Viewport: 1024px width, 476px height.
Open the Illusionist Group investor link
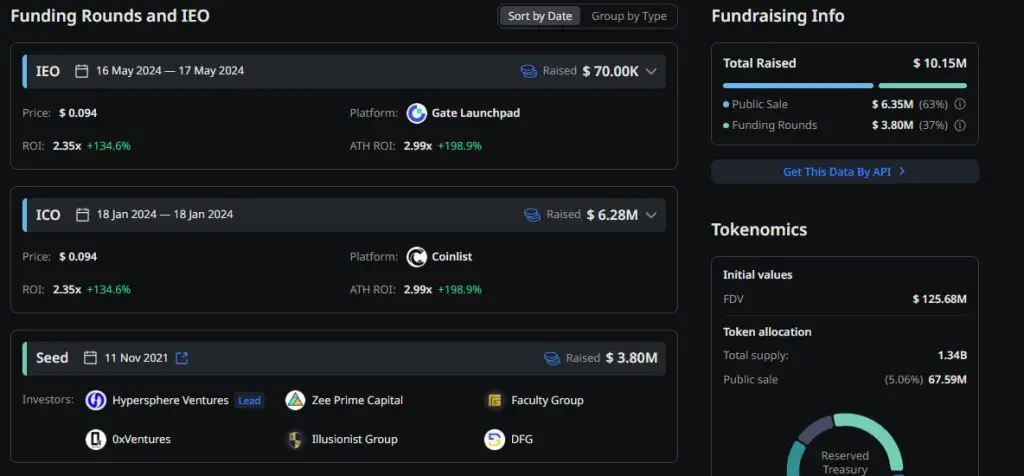[353, 439]
